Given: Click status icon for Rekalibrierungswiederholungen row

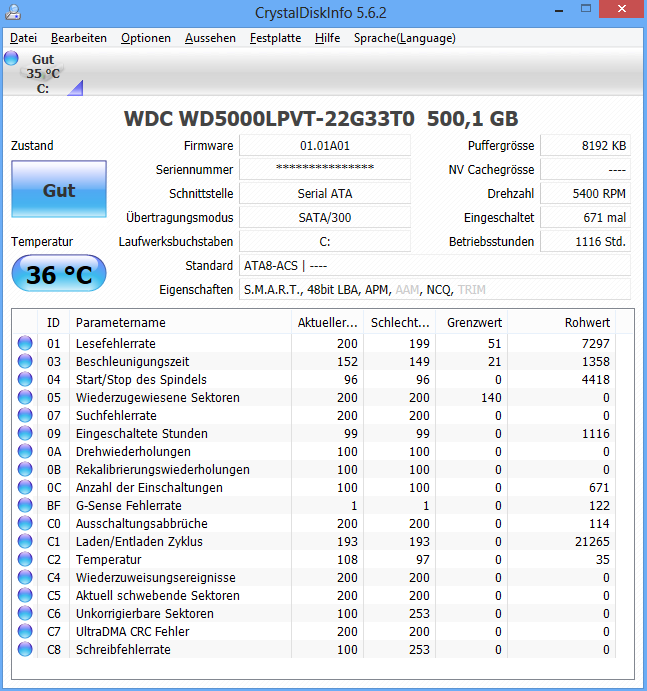Looking at the screenshot, I should pos(25,470).
